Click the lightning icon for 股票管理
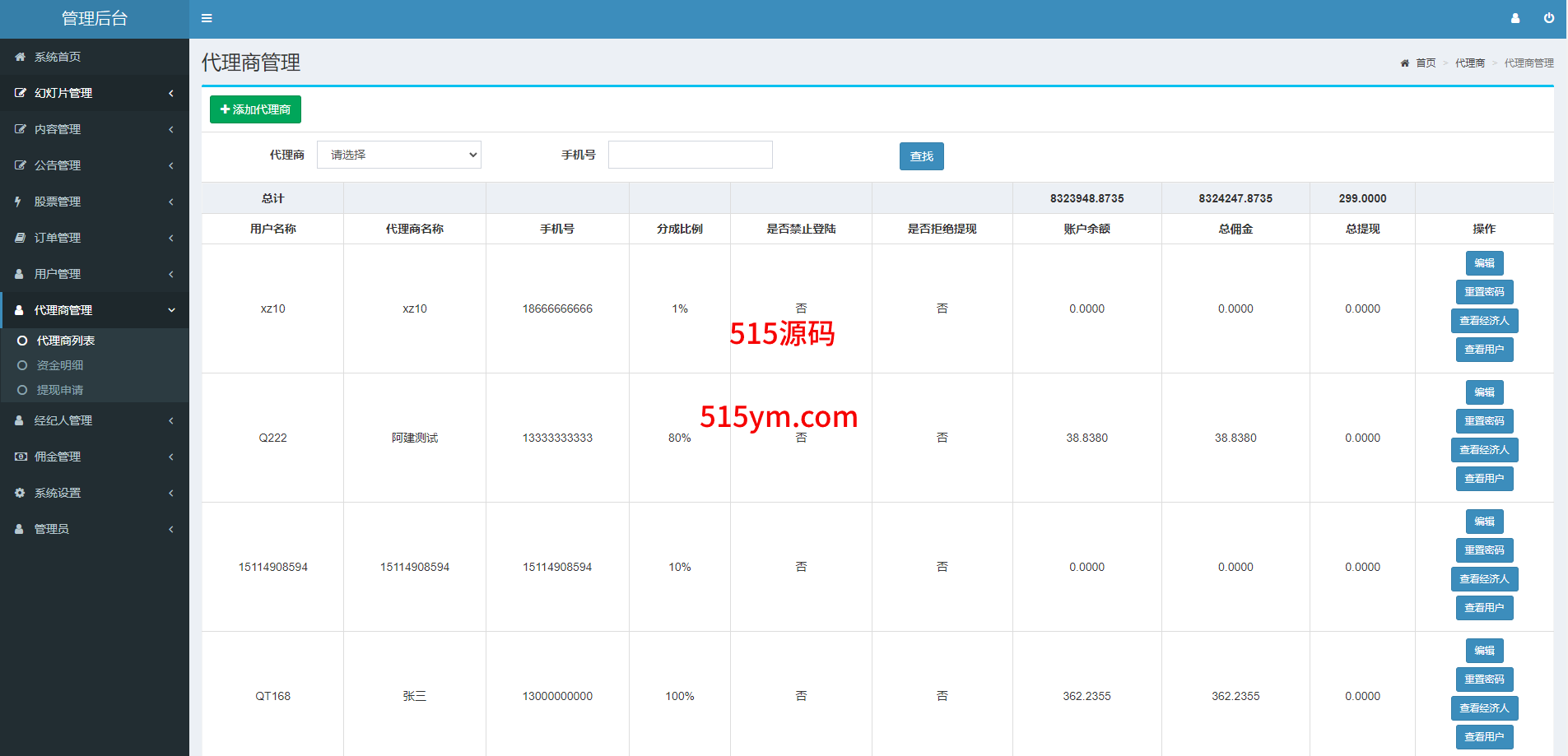Screen dimensions: 1568x756 point(18,202)
